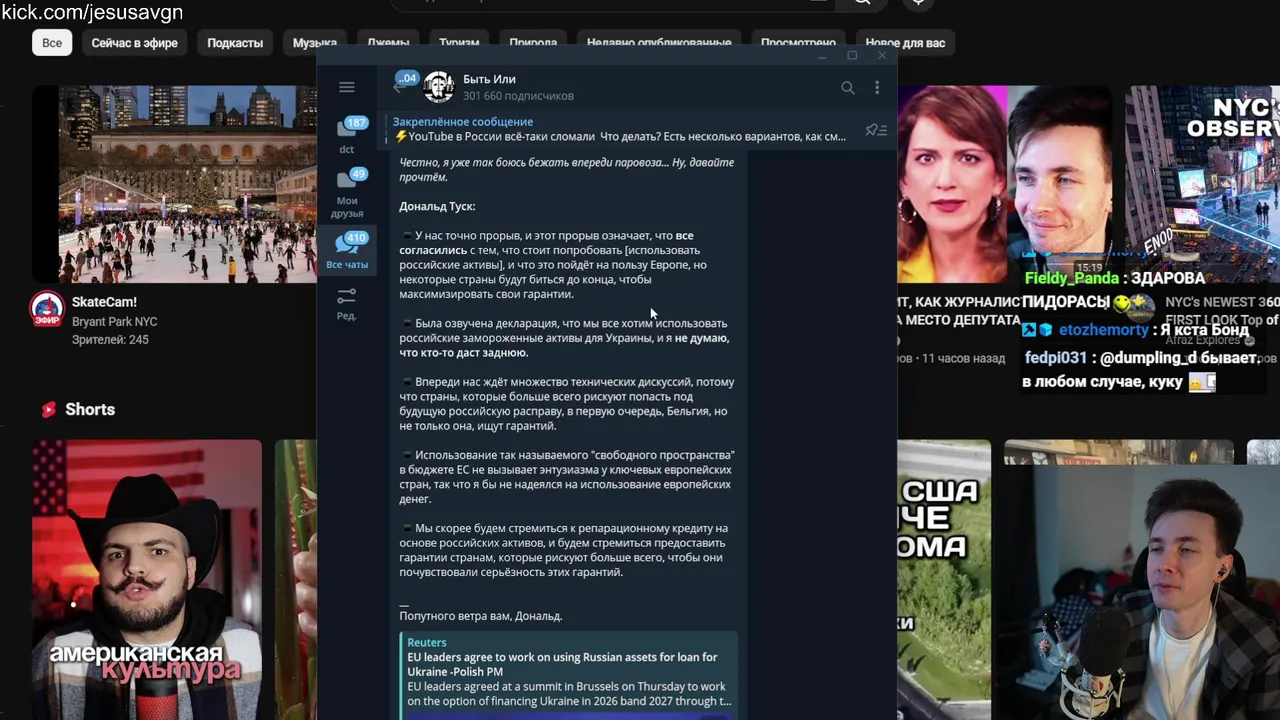
Task: Open the Быть Или channel title
Action: (489, 79)
